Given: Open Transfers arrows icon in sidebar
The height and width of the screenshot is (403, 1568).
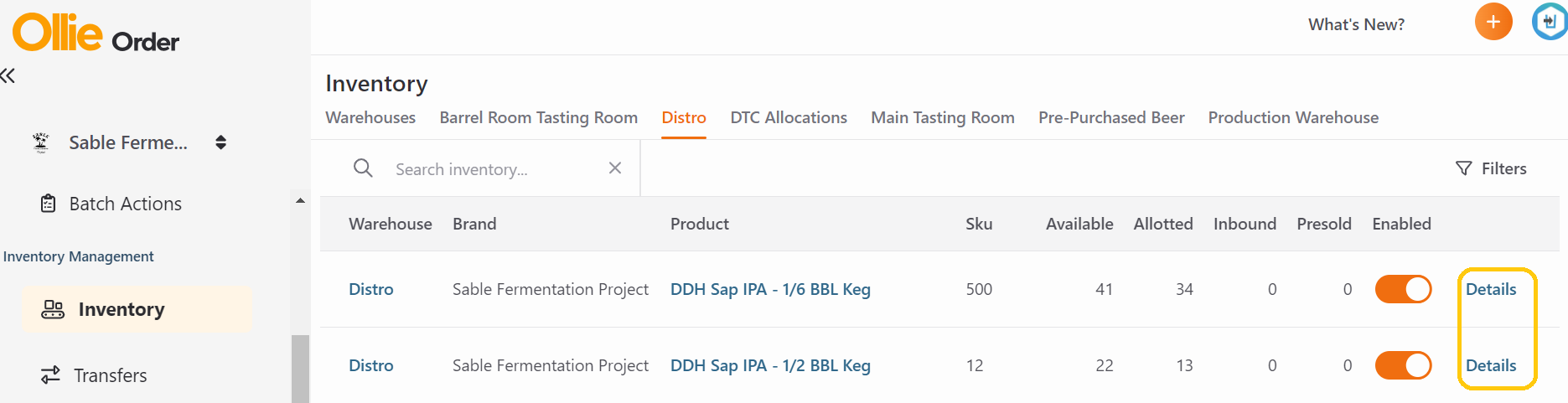Looking at the screenshot, I should pyautogui.click(x=51, y=375).
